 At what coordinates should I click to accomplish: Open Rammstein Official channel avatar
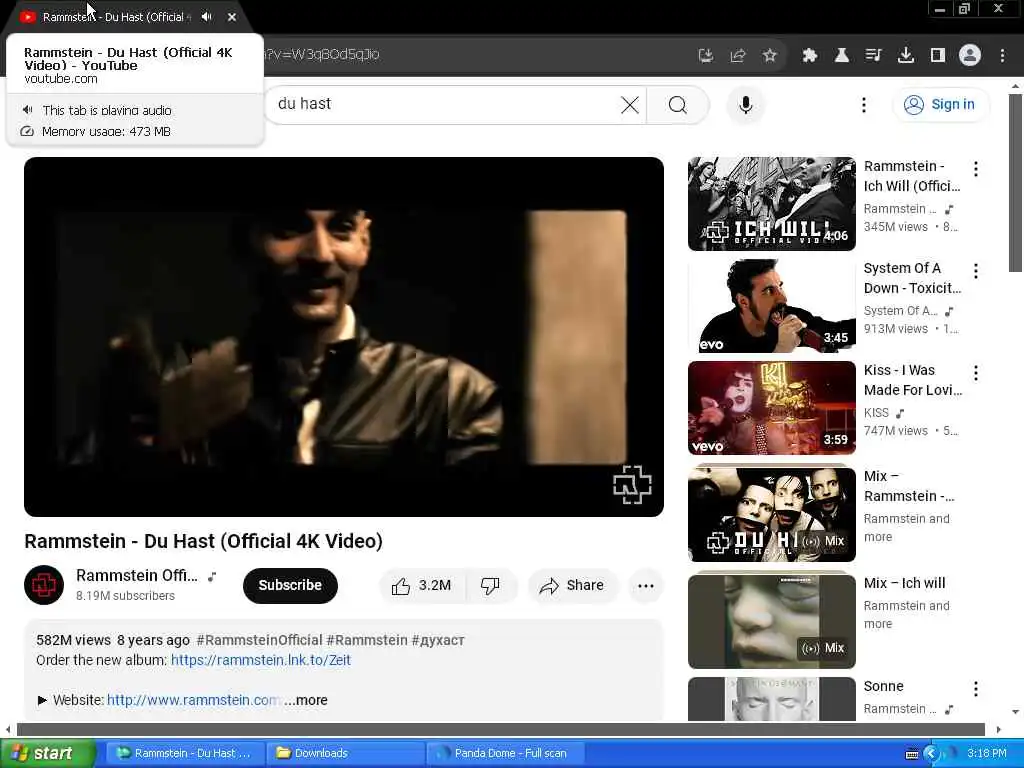coord(44,584)
